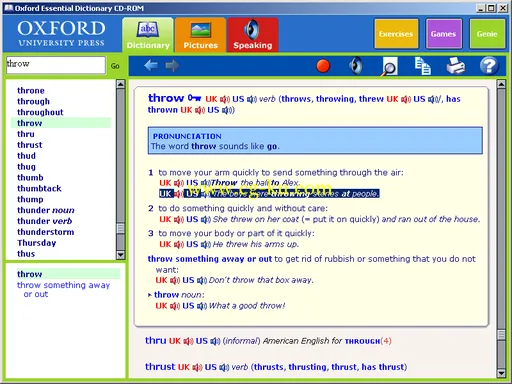Screen dimensions: 512x384
Task: Click the copy documents icon
Action: [423, 66]
